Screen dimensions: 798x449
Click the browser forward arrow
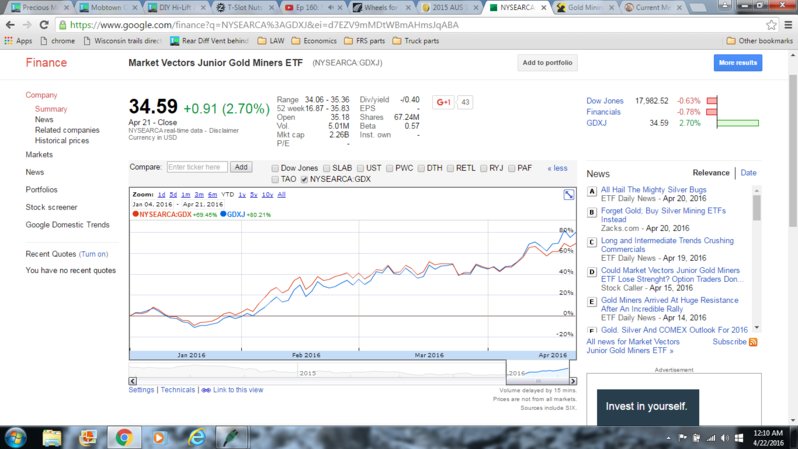tap(27, 25)
